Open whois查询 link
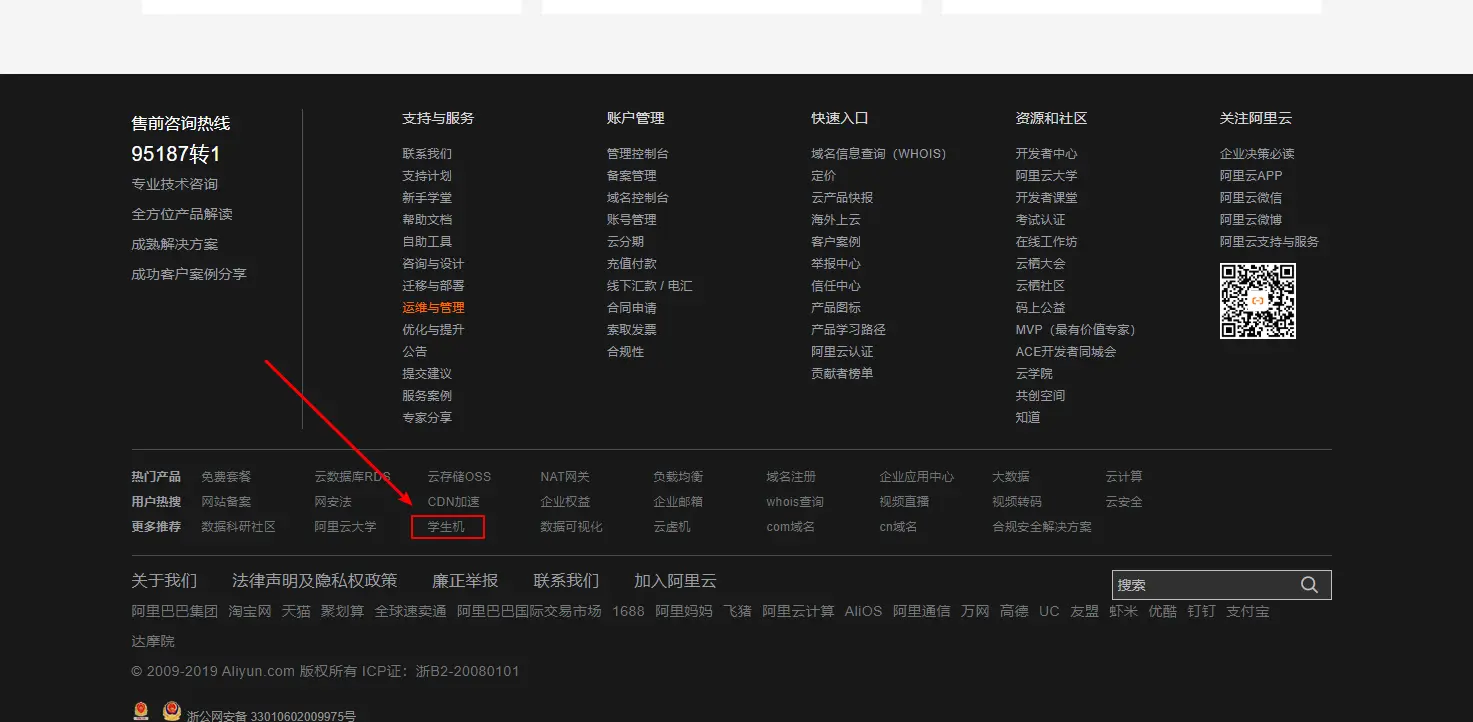1473x722 pixels. click(x=795, y=502)
